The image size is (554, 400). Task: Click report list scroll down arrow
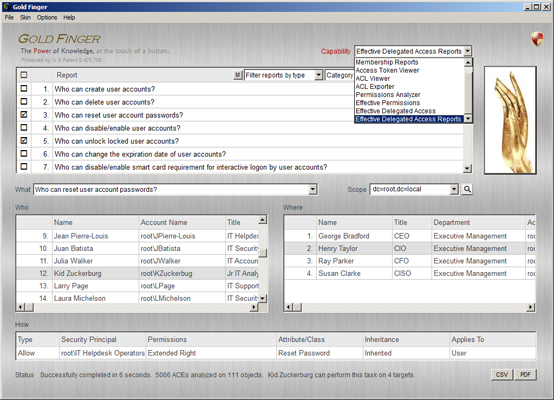[467, 169]
